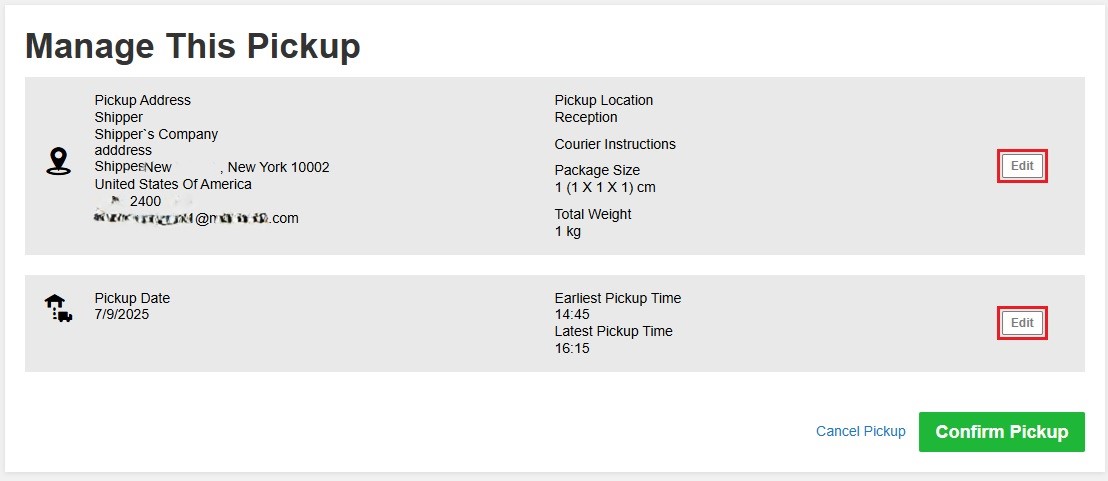Screen dimensions: 1108x481
Task: Confirm the pickup with the green button
Action: click(x=1001, y=432)
